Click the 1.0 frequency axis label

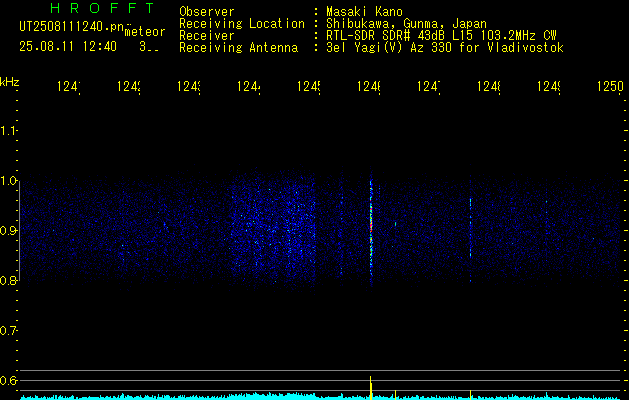8,181
